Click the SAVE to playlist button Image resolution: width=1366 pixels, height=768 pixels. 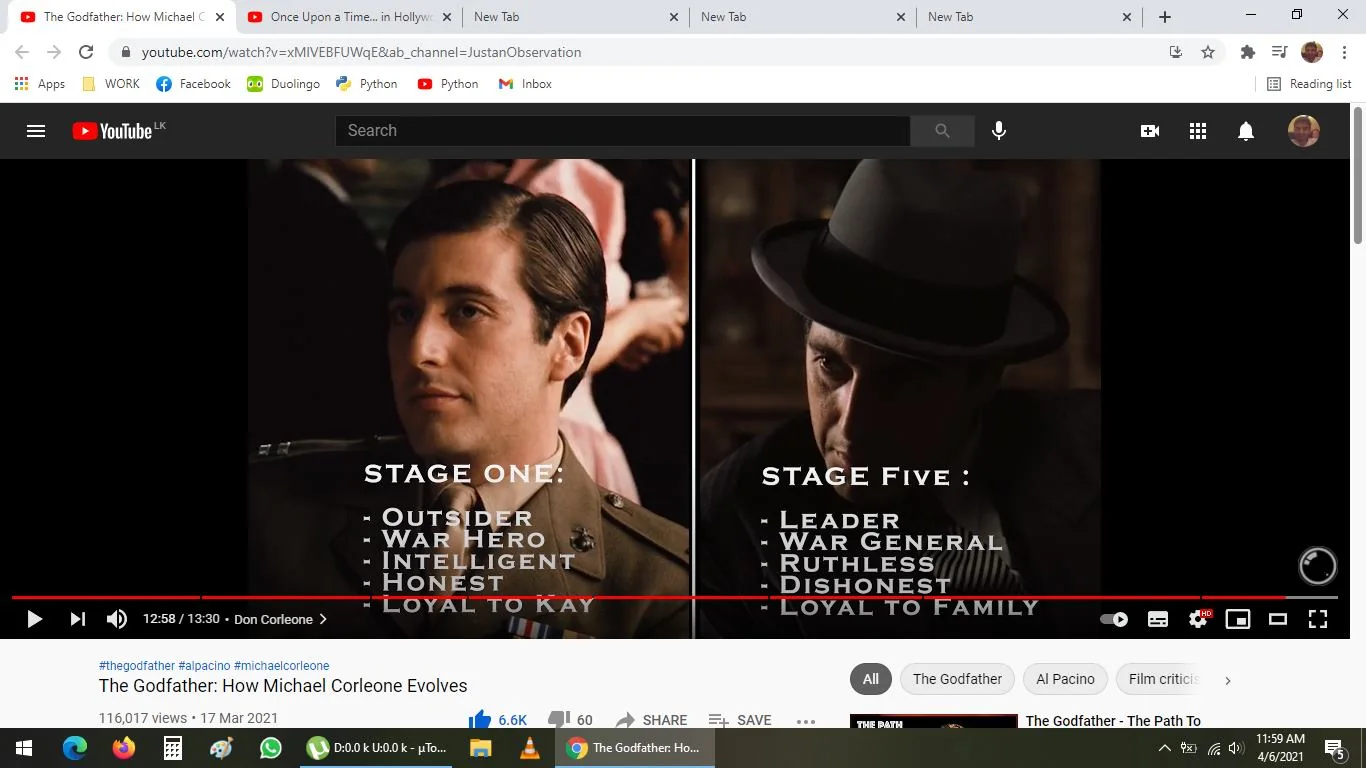[740, 720]
